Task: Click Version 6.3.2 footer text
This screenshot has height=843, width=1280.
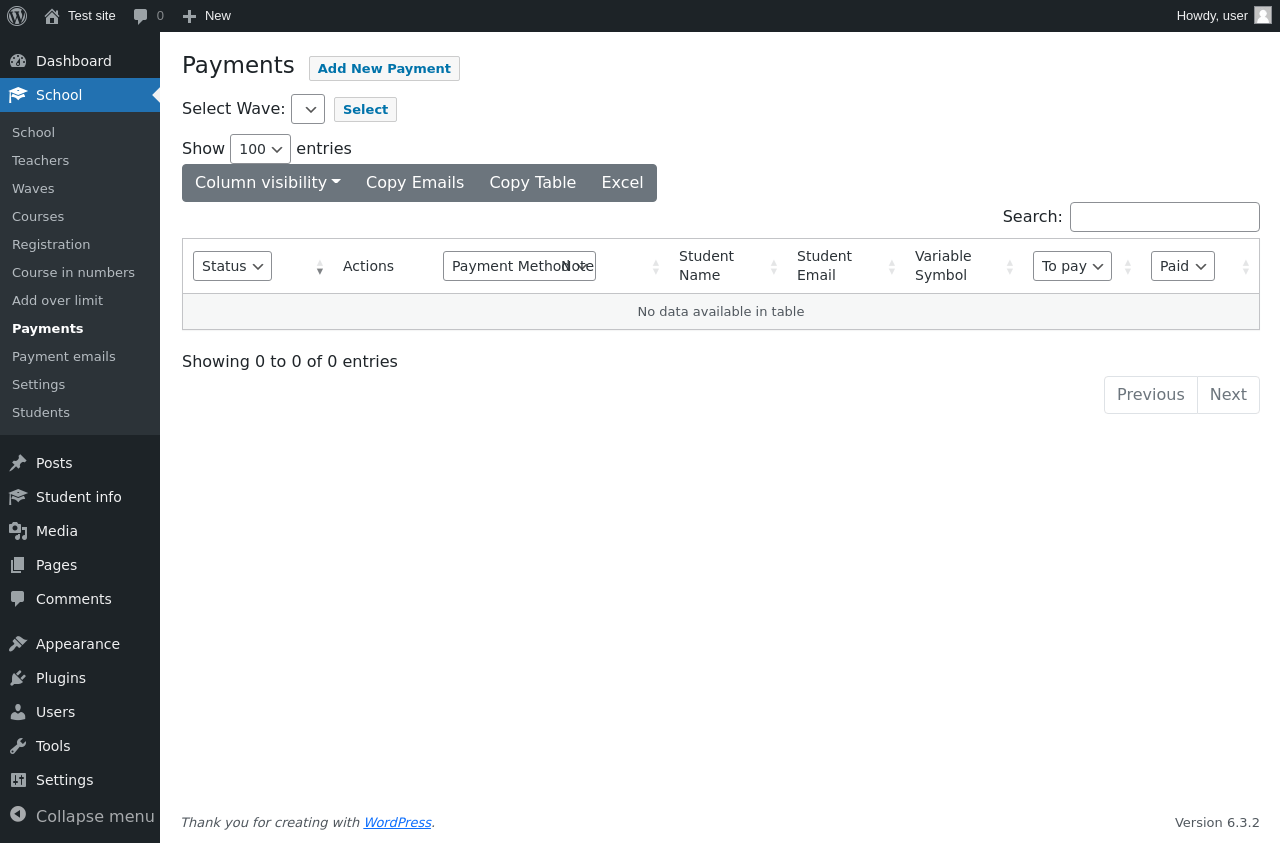Action: [x=1217, y=822]
